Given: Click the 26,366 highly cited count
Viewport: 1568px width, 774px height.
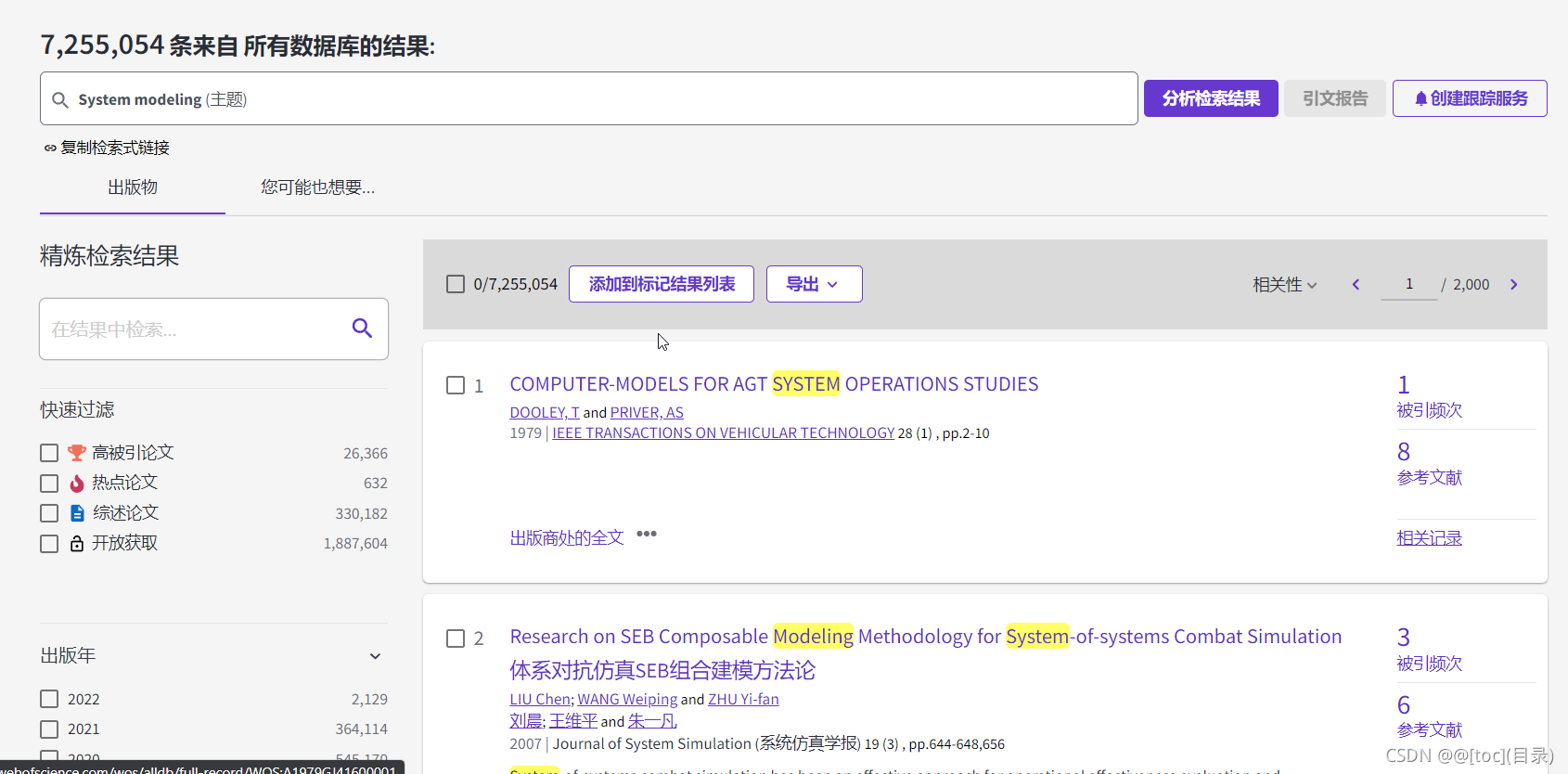Looking at the screenshot, I should (366, 454).
